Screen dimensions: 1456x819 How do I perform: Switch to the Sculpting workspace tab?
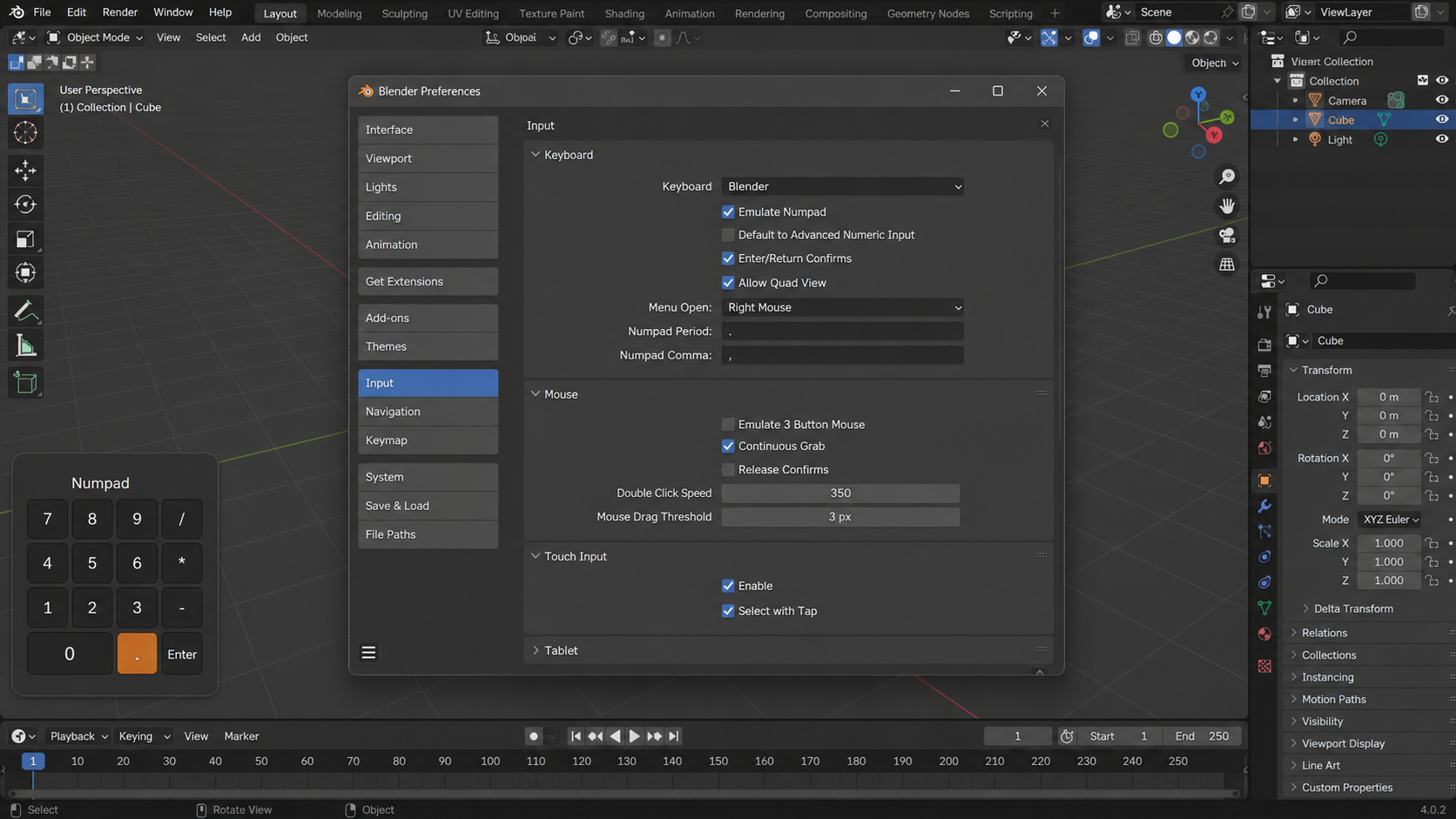pos(405,13)
